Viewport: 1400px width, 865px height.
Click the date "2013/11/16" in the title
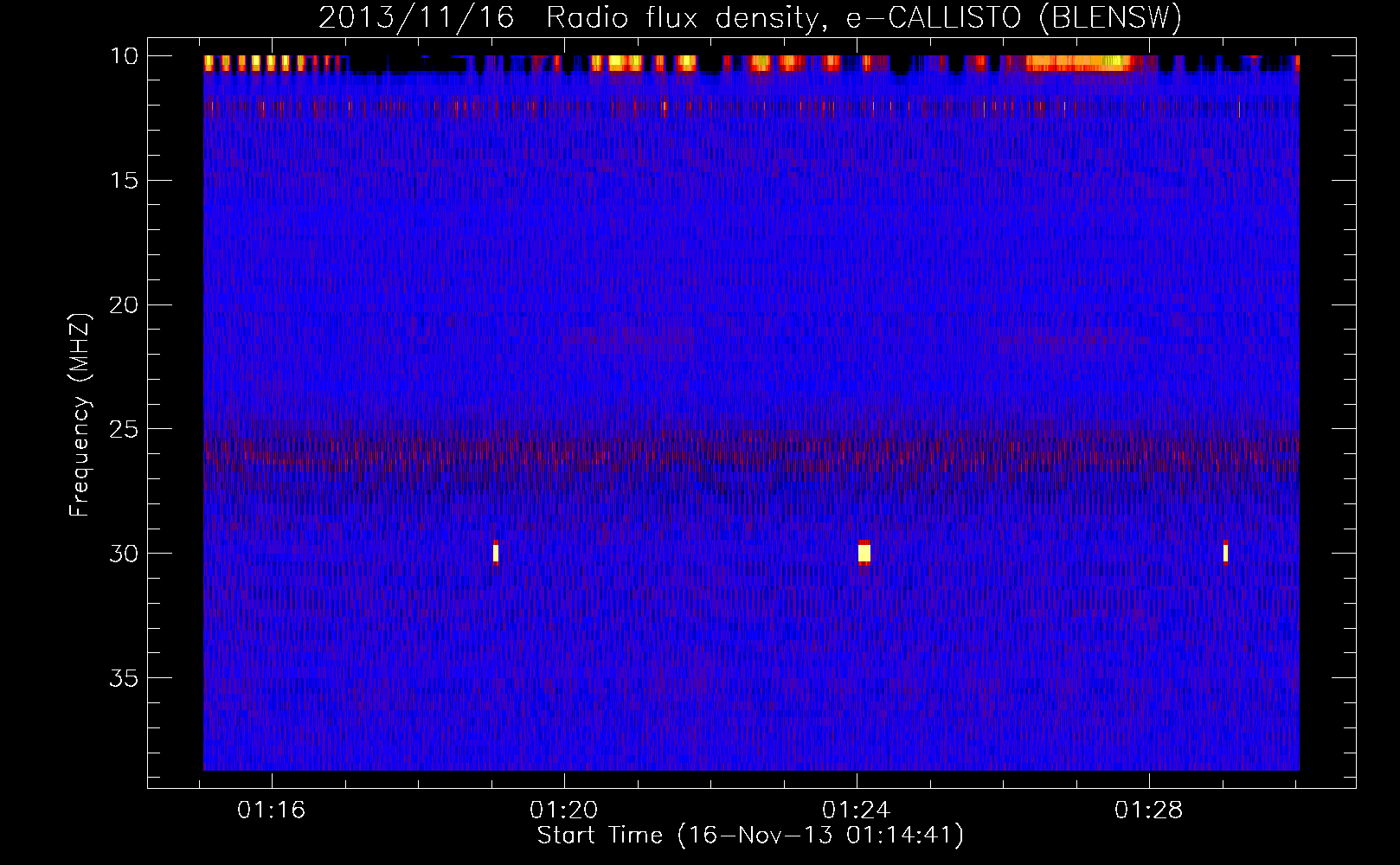(x=419, y=17)
